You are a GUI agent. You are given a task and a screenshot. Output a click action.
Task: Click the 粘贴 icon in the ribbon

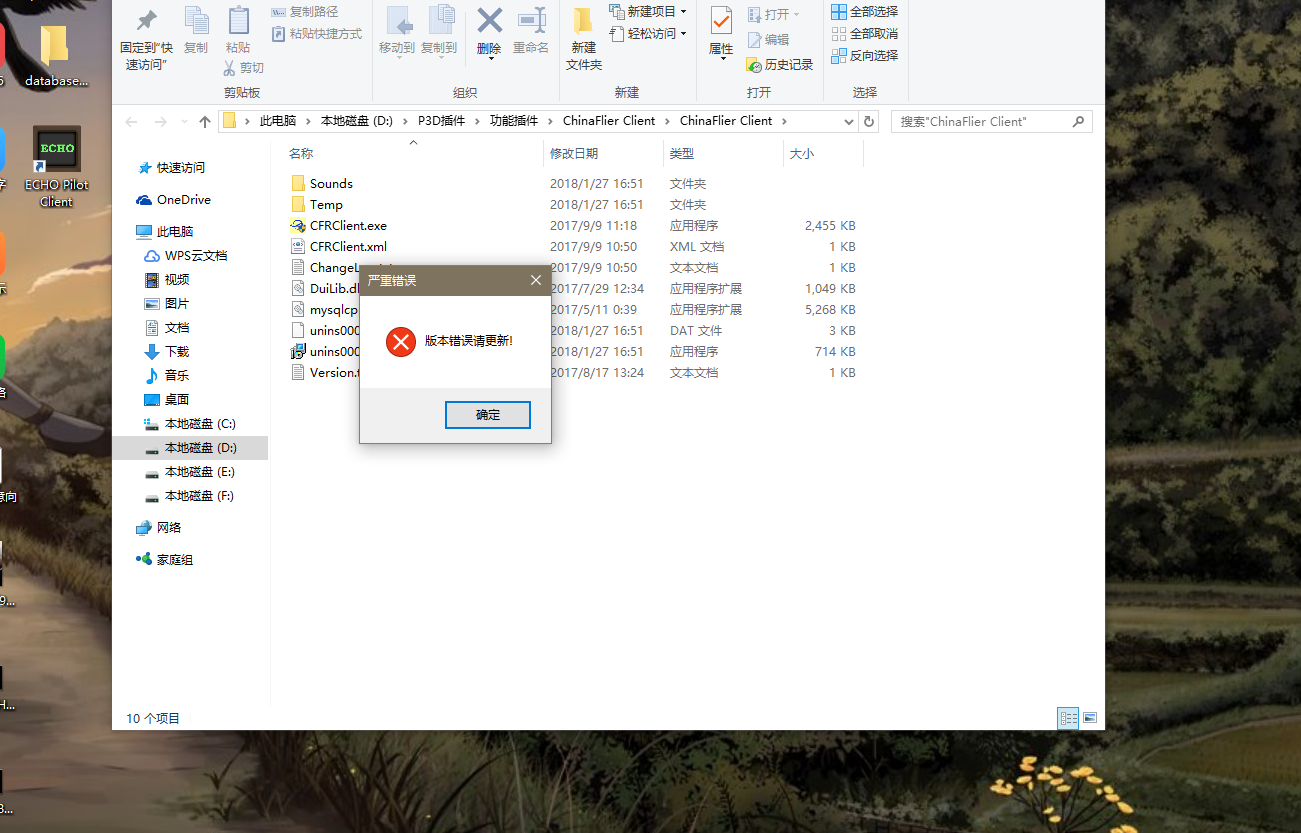coord(238,20)
